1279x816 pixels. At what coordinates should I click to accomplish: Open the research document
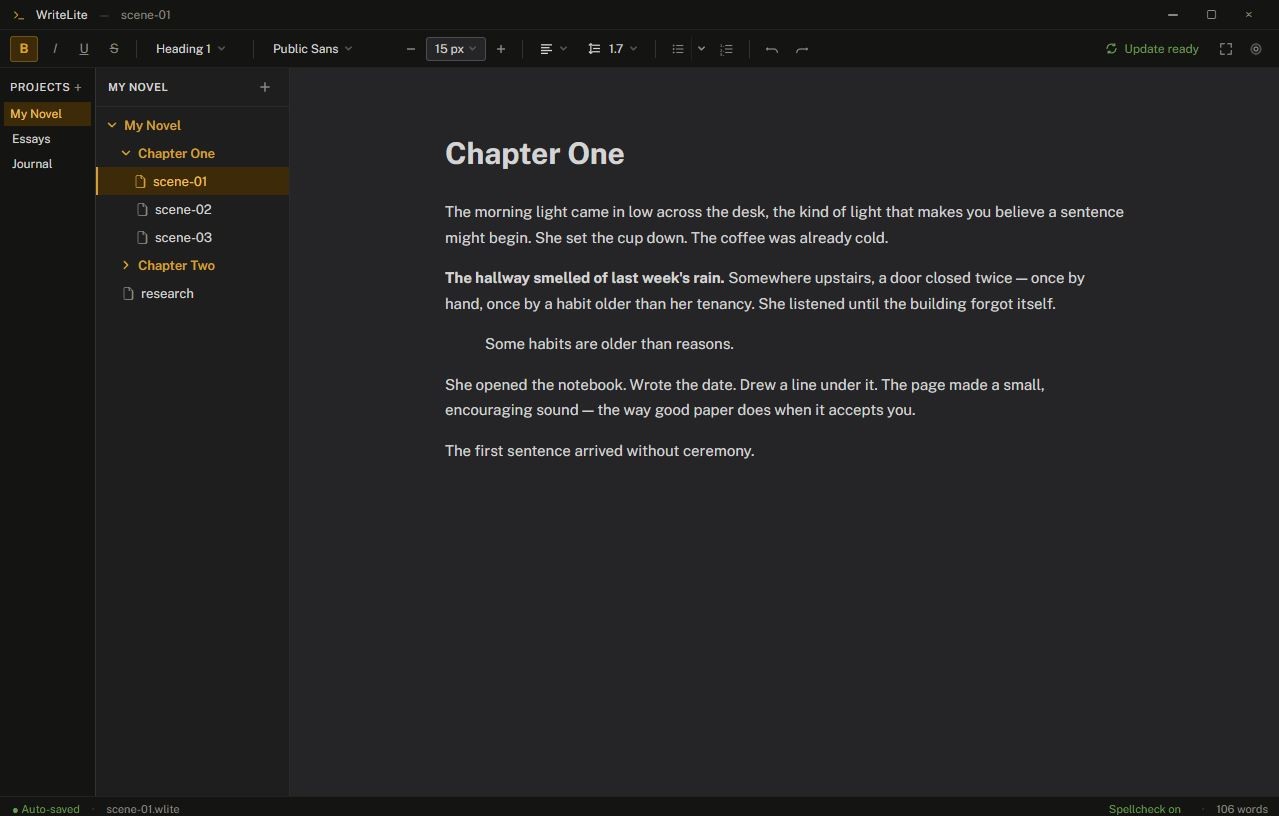point(192,293)
